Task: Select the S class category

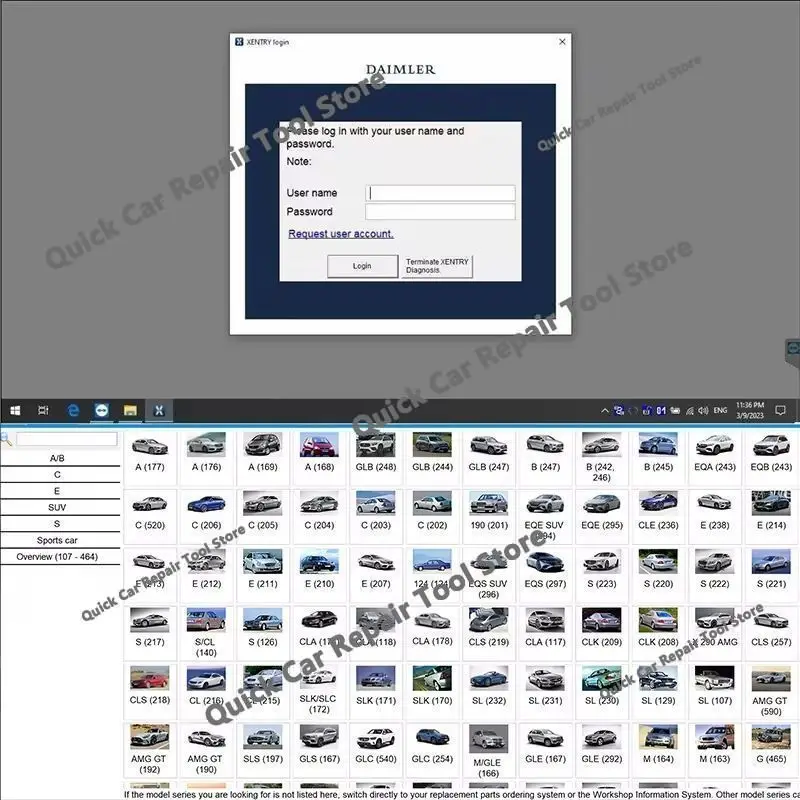Action: pyautogui.click(x=57, y=523)
